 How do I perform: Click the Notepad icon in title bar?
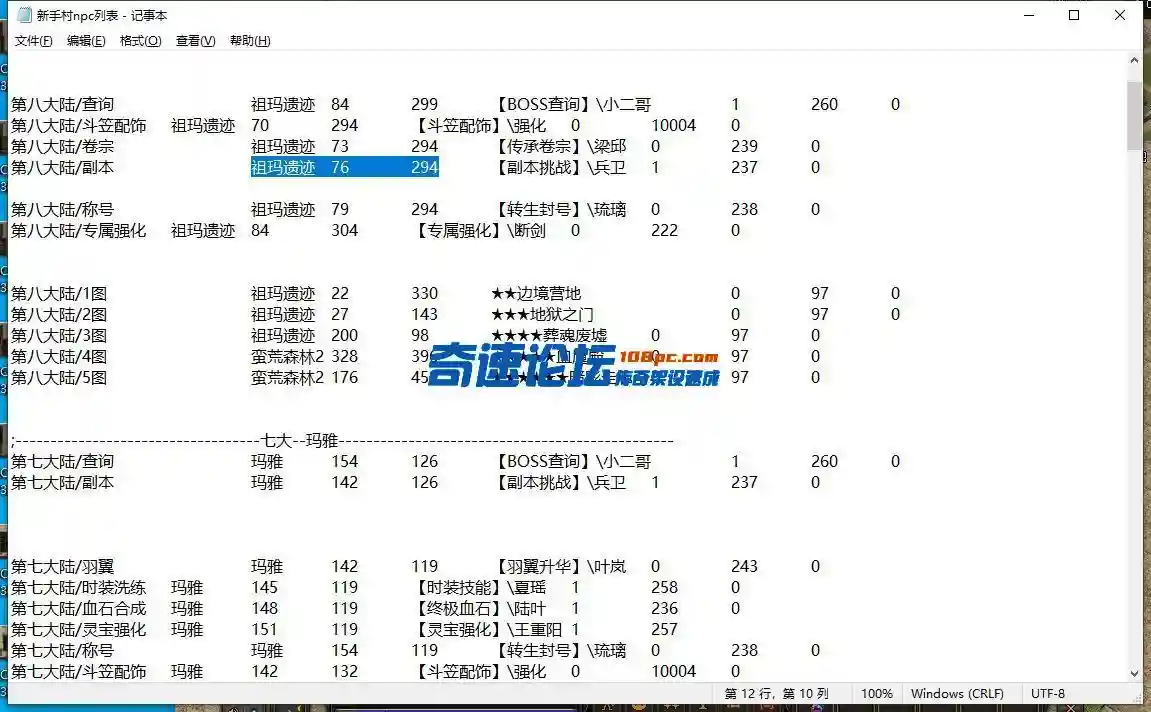pos(24,15)
